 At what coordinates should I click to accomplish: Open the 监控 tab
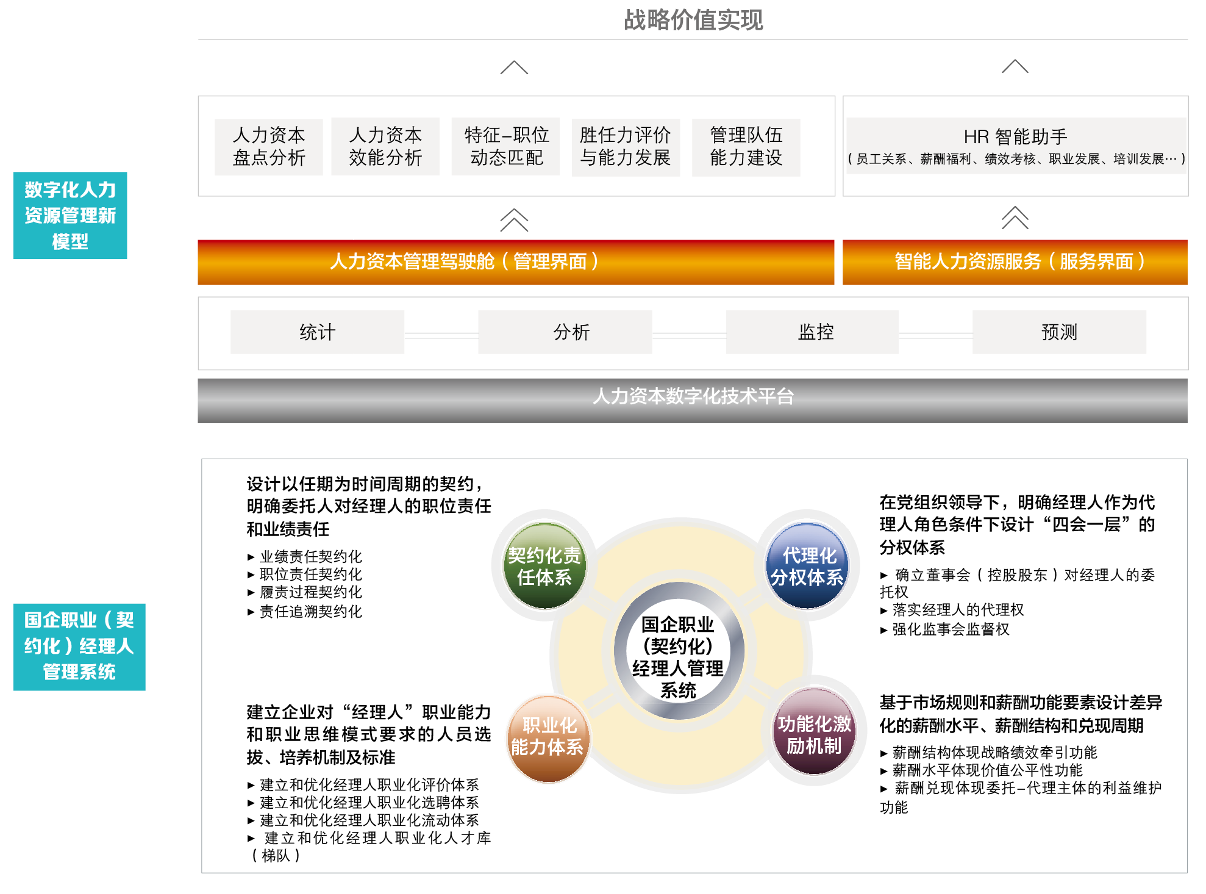point(815,332)
